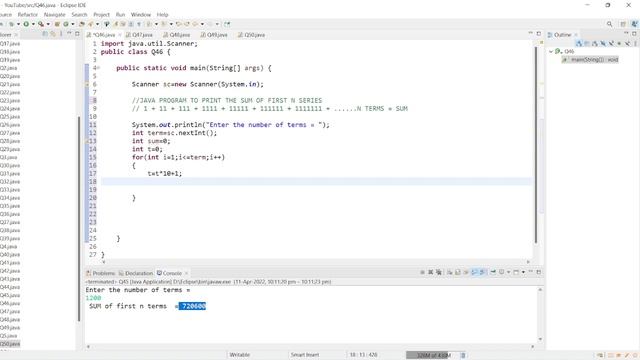Click the green Run button in toolbar

(26, 24)
